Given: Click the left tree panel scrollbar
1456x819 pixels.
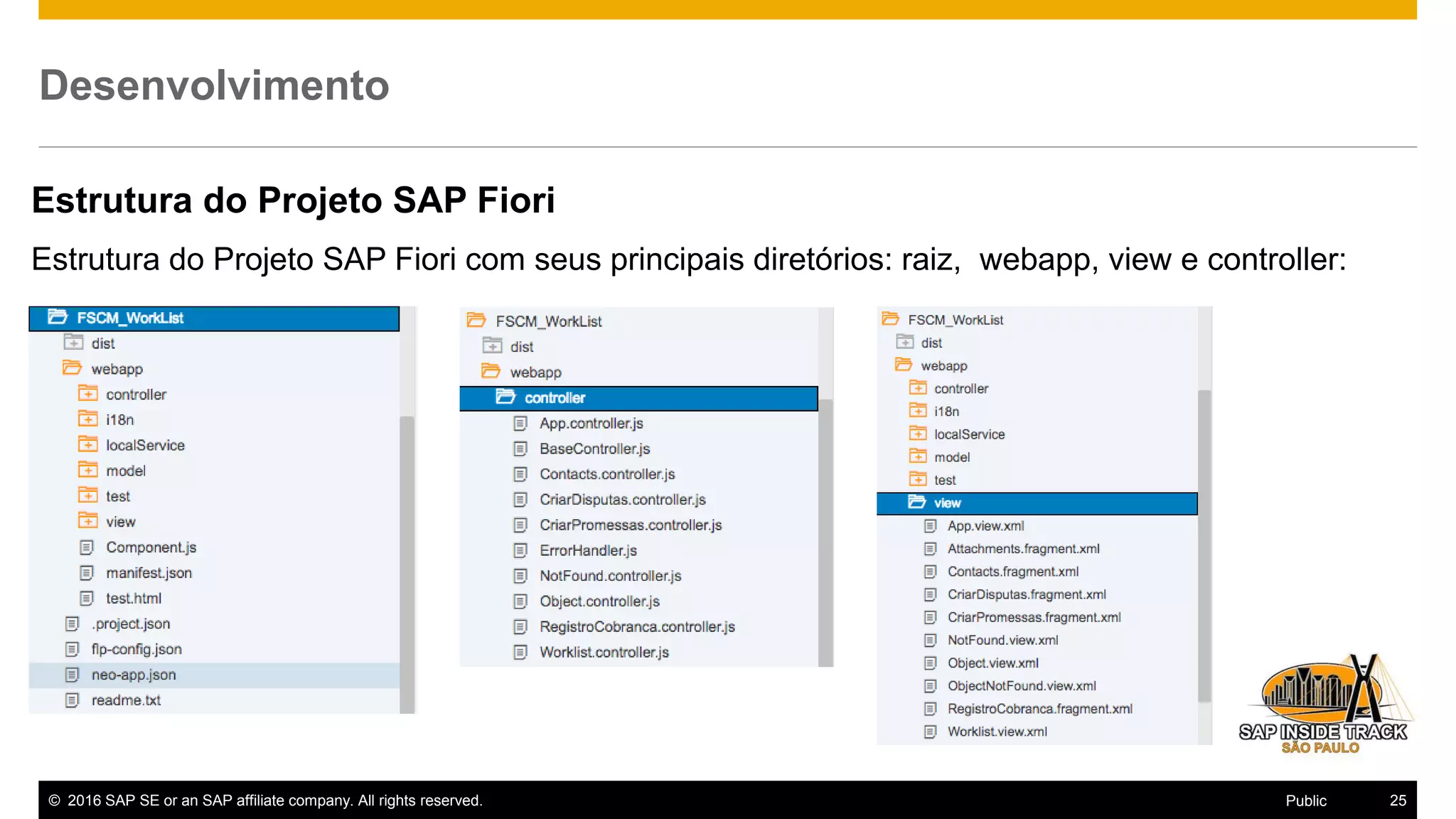Looking at the screenshot, I should pos(407,564).
